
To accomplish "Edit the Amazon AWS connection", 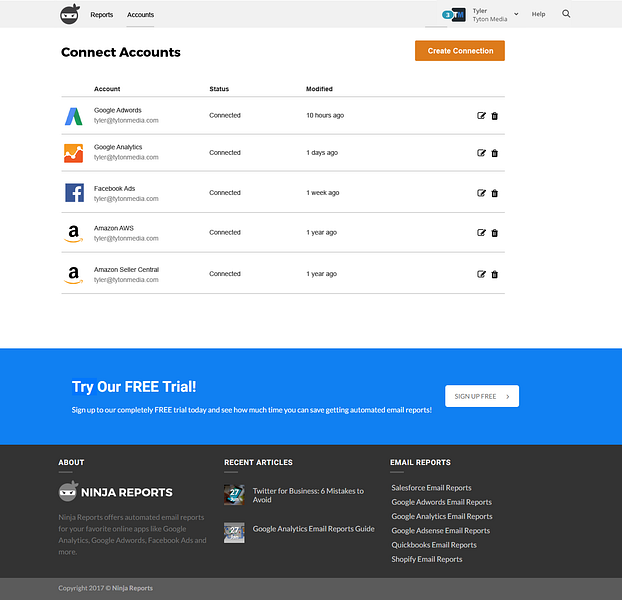I will coord(481,233).
